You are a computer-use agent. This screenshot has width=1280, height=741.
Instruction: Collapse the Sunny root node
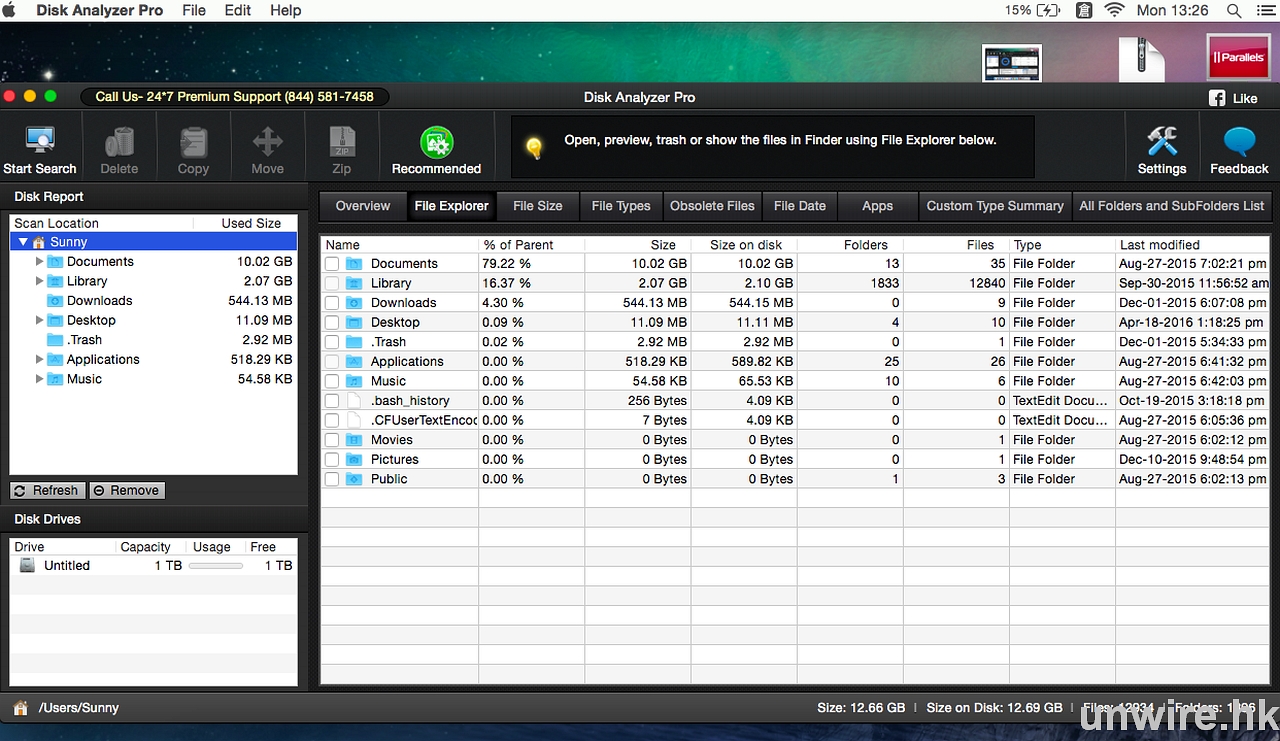tap(24, 243)
